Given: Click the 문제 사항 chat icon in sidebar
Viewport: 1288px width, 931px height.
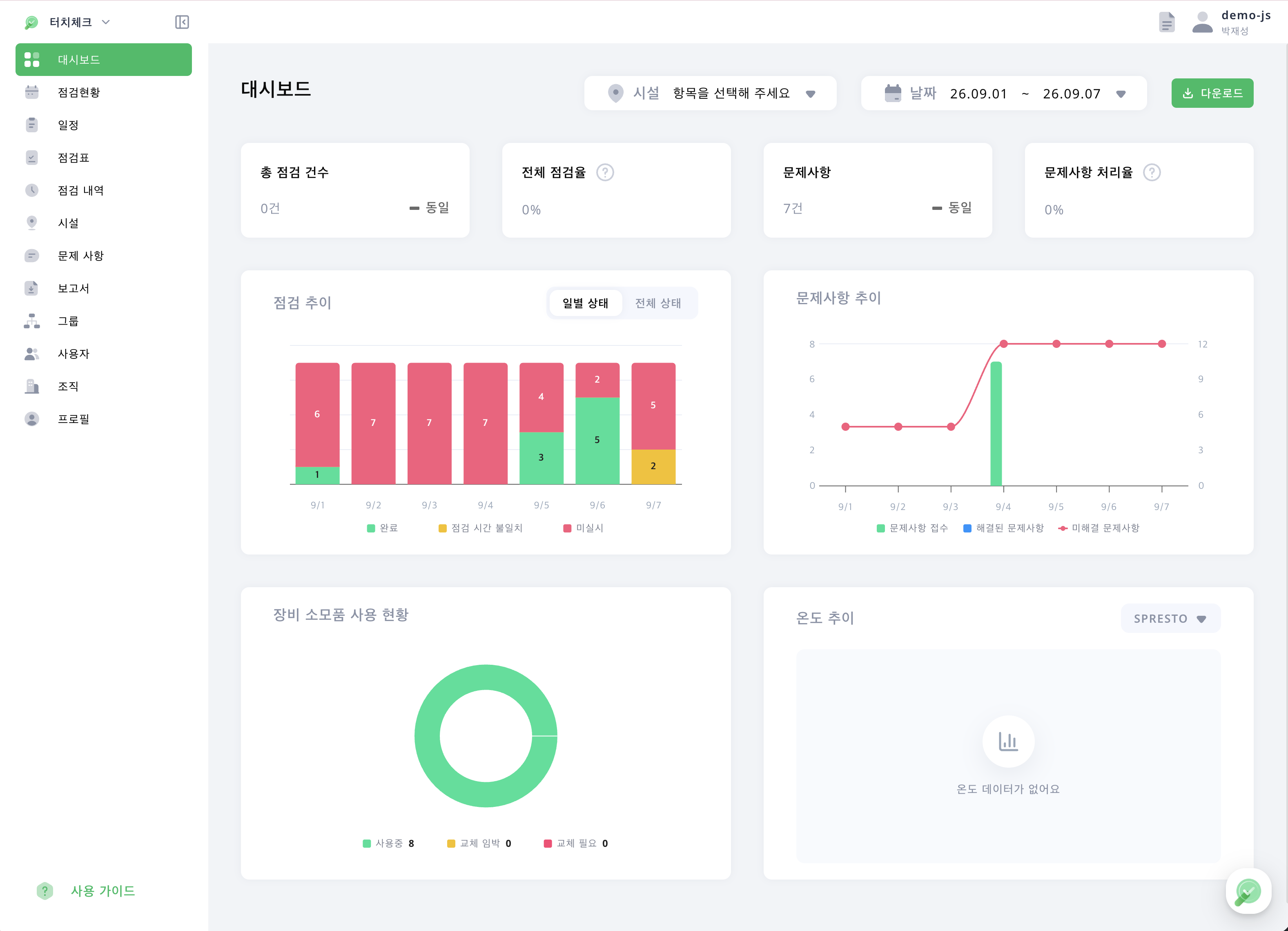Looking at the screenshot, I should (32, 256).
